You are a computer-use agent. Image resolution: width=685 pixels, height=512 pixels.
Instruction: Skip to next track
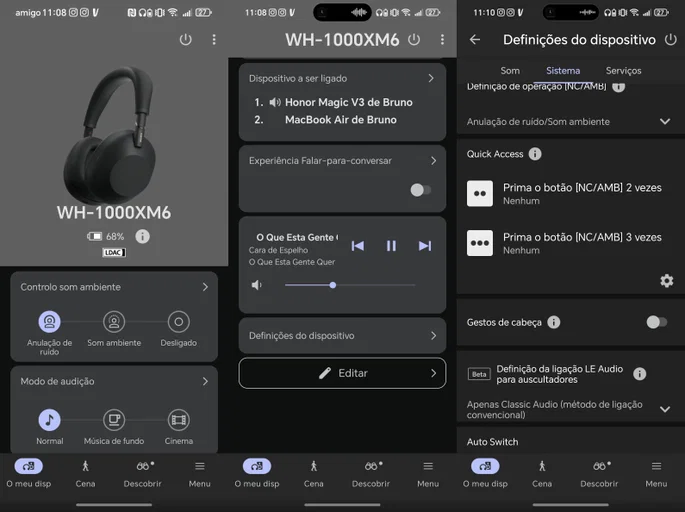pos(425,246)
